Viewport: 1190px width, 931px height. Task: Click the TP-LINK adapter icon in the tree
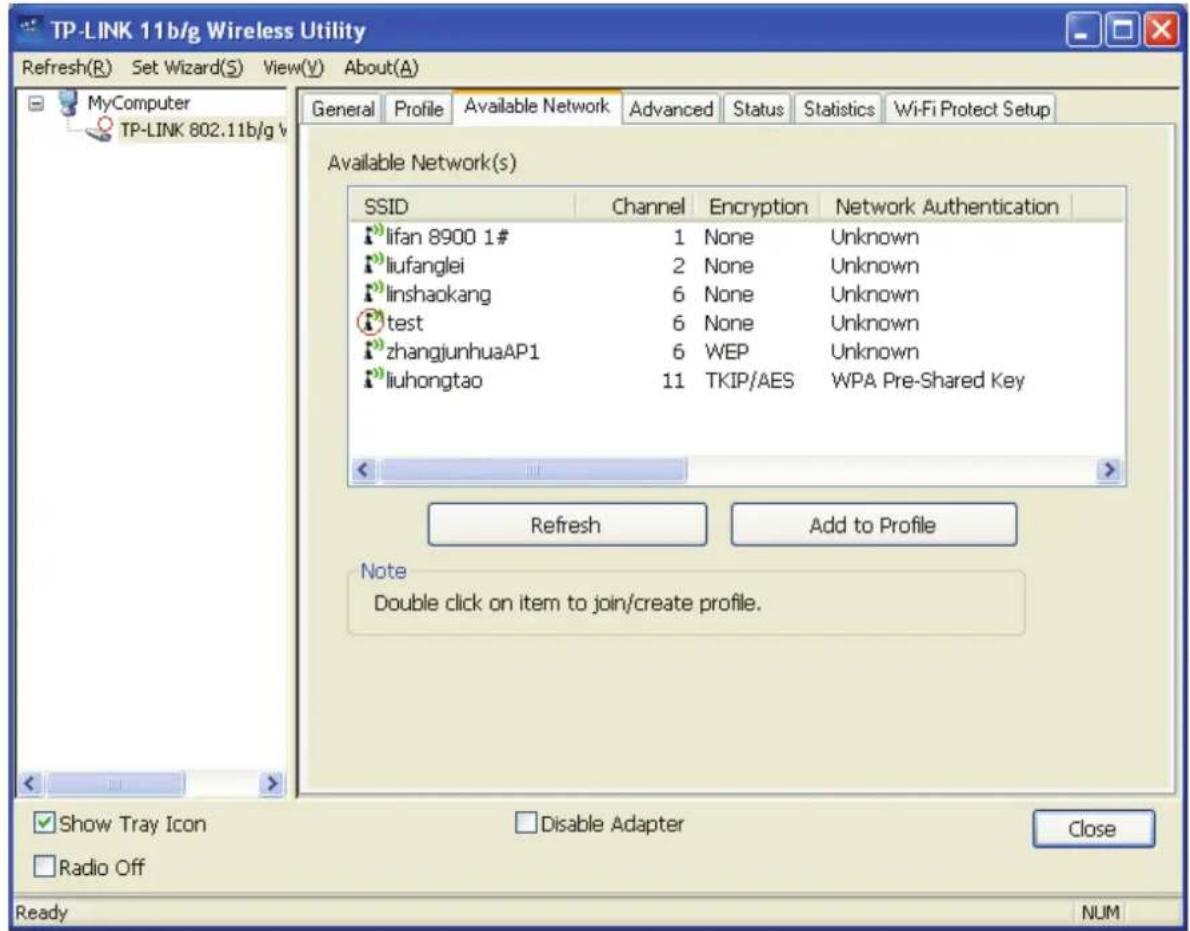pos(99,130)
